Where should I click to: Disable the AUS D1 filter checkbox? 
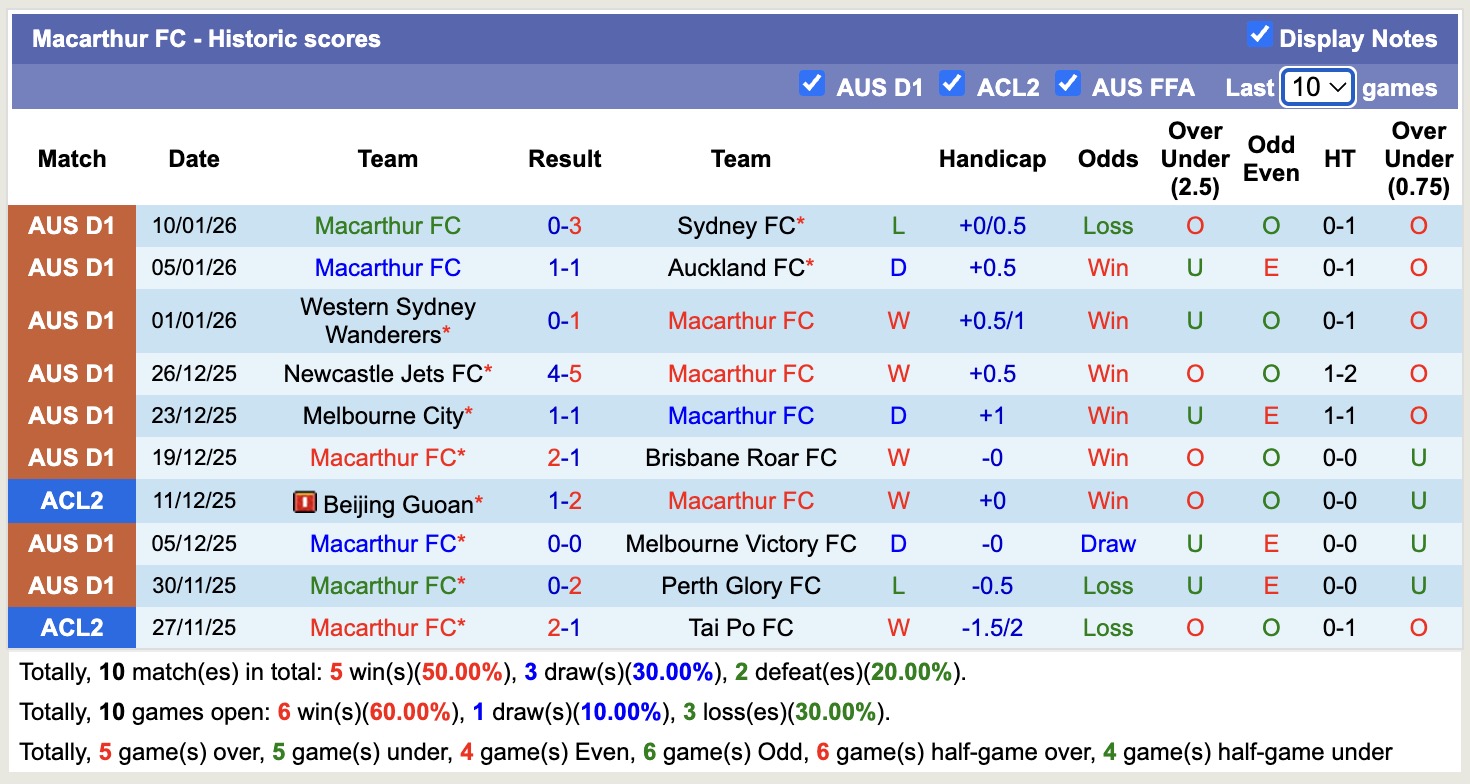pos(812,85)
